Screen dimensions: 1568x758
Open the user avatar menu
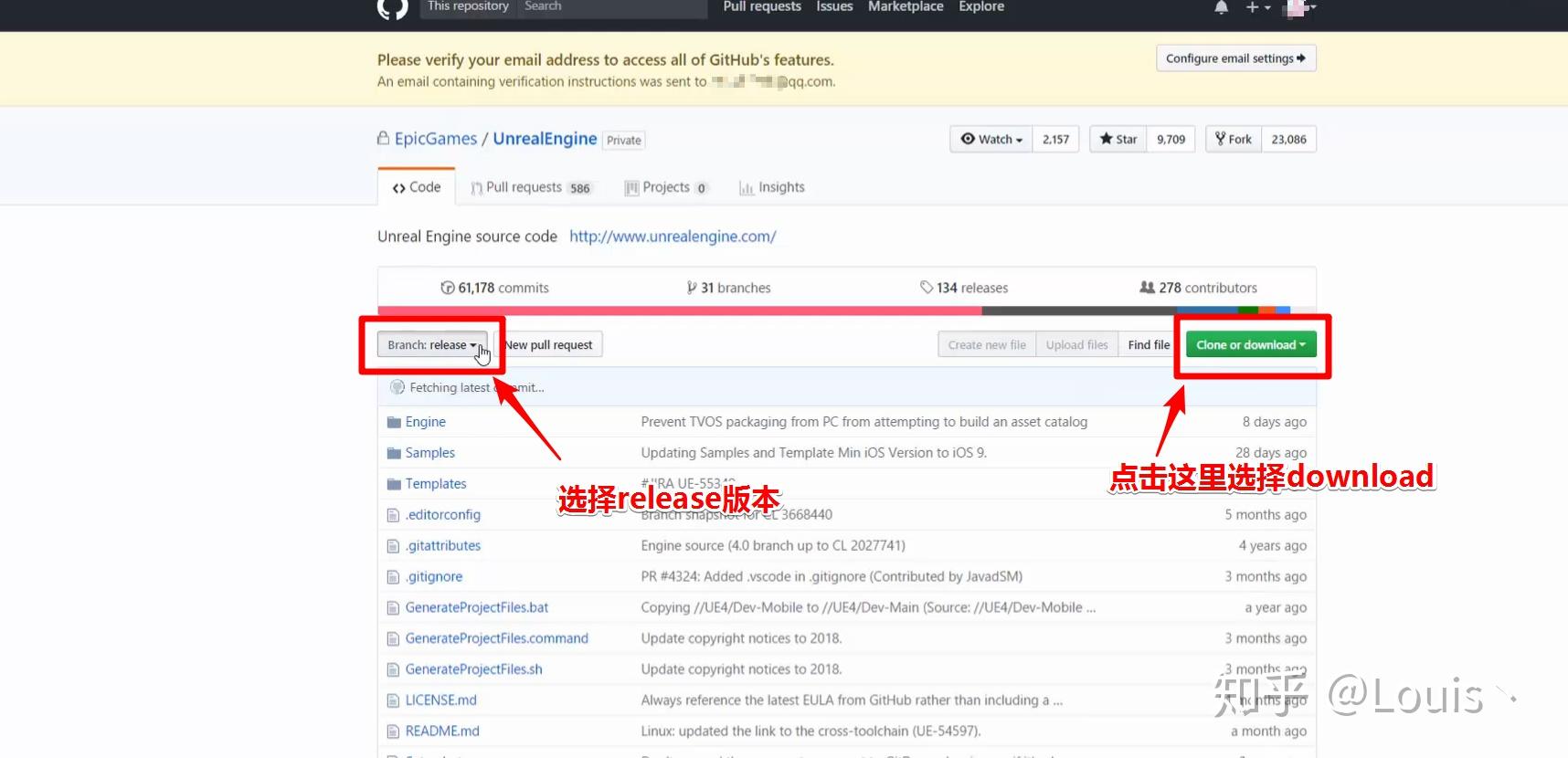click(1298, 8)
